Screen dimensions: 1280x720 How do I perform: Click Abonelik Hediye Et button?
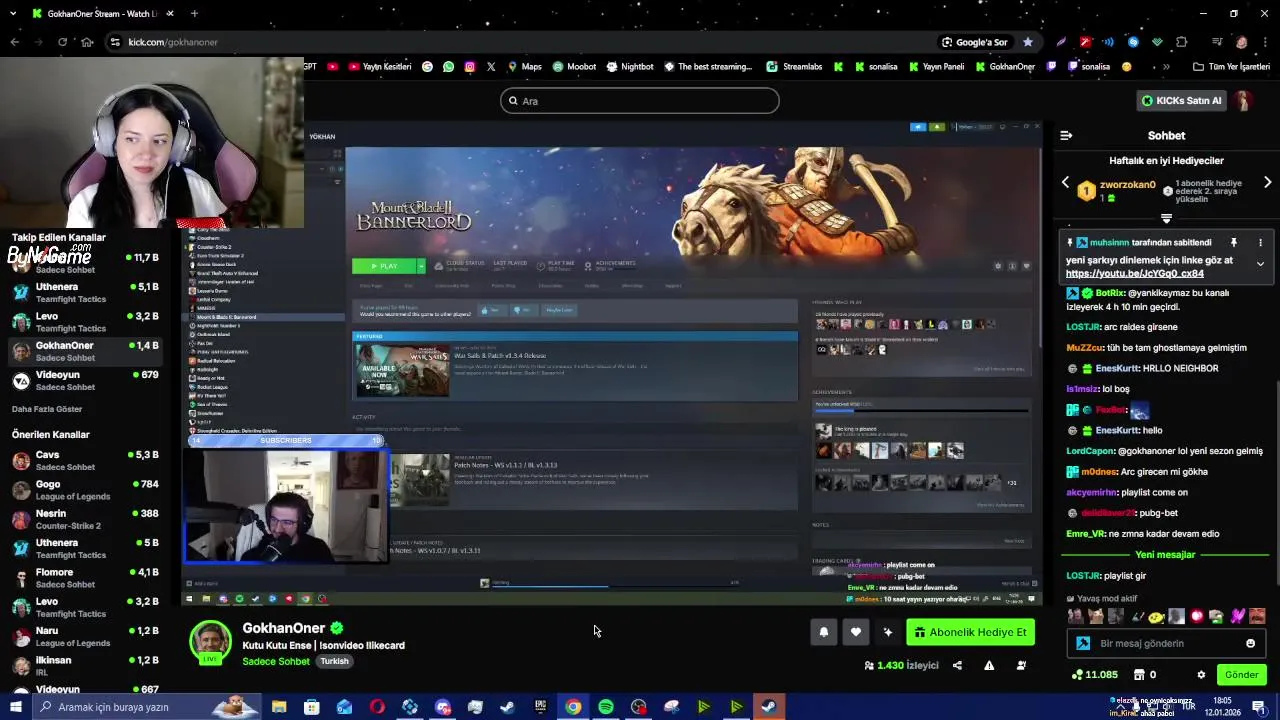[x=970, y=632]
